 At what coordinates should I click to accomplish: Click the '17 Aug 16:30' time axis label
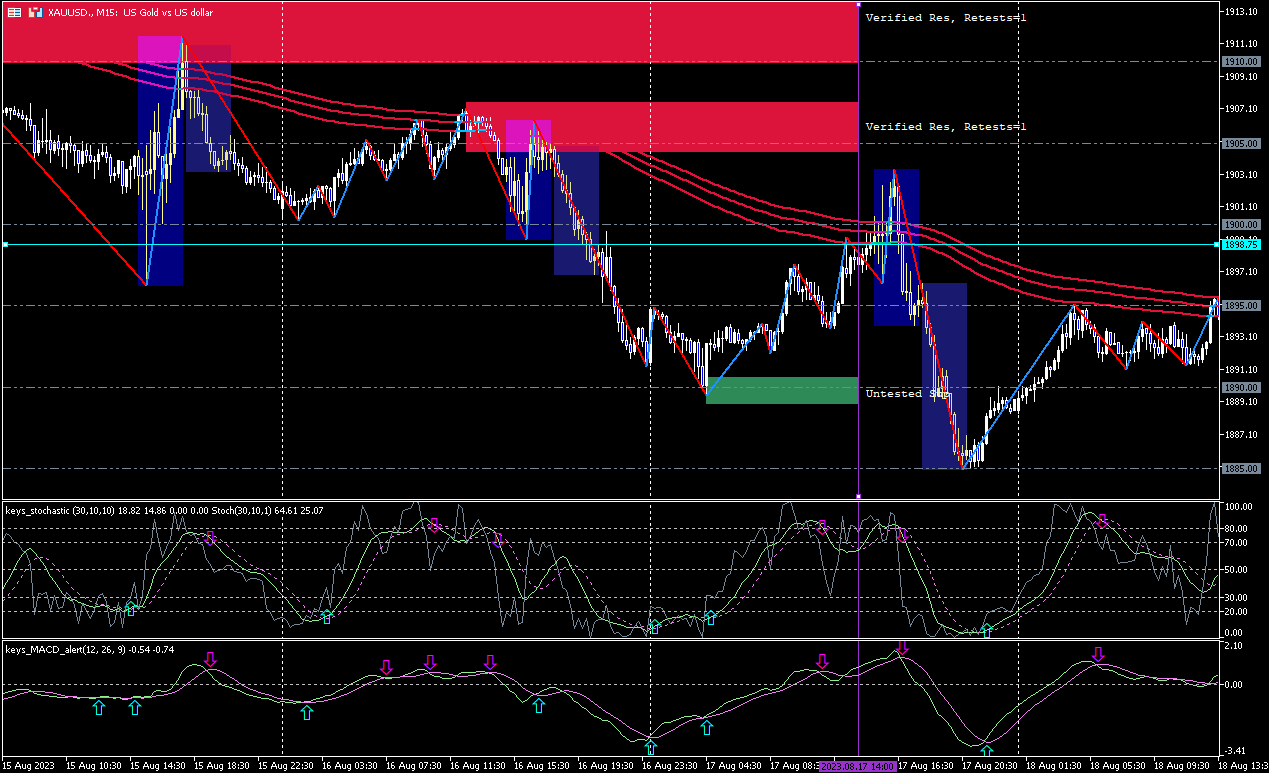pyautogui.click(x=926, y=766)
